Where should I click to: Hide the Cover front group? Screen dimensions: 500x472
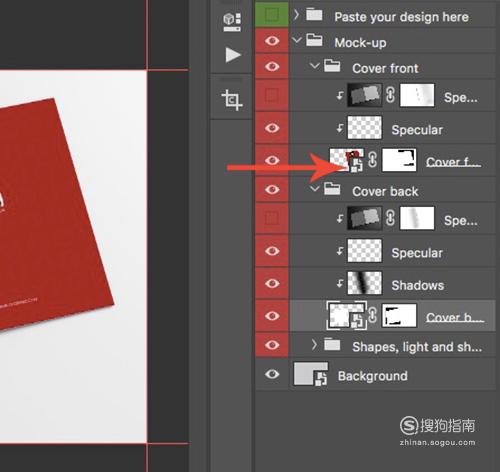click(x=272, y=67)
